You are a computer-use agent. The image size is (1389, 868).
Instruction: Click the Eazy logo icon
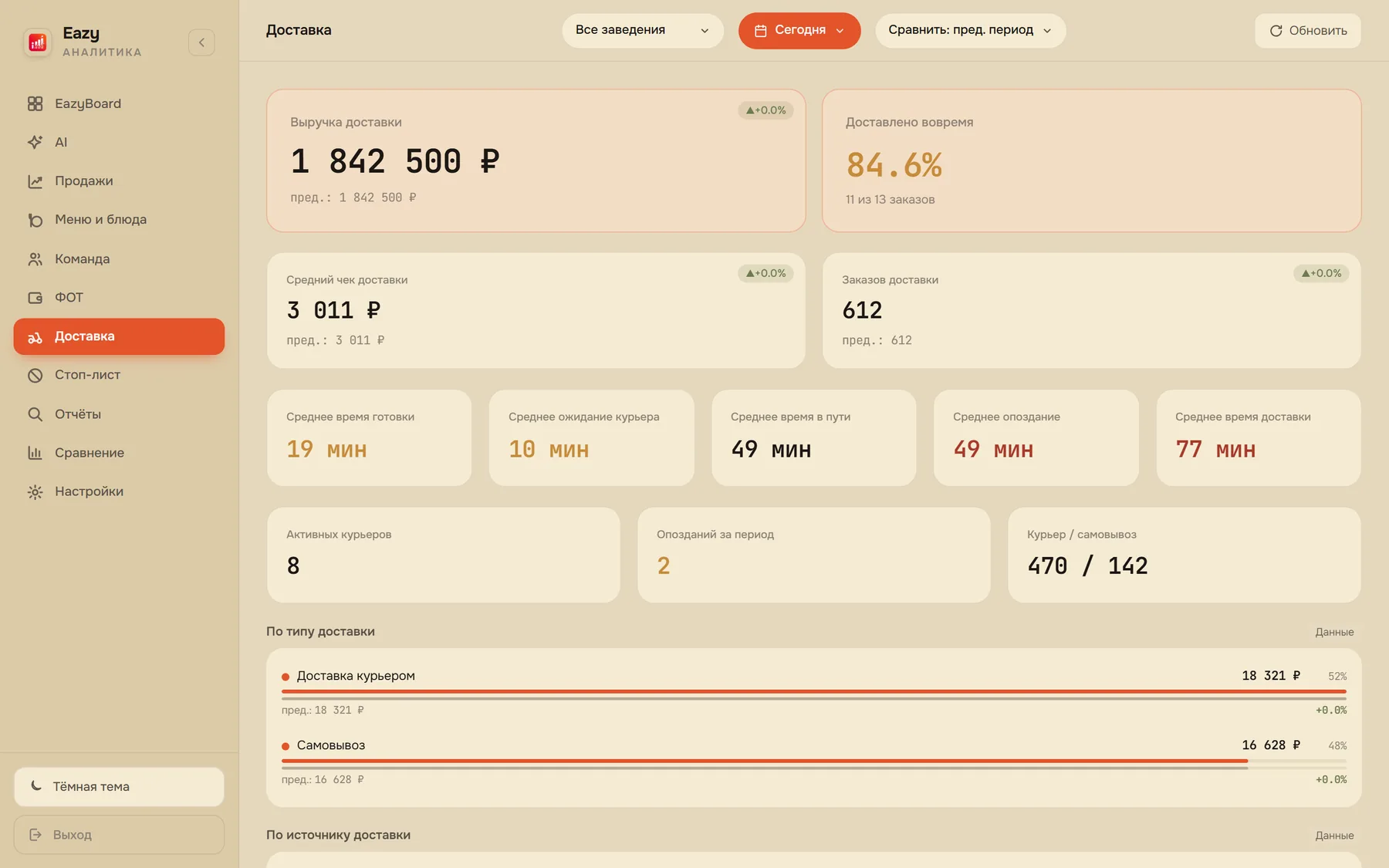pos(37,42)
